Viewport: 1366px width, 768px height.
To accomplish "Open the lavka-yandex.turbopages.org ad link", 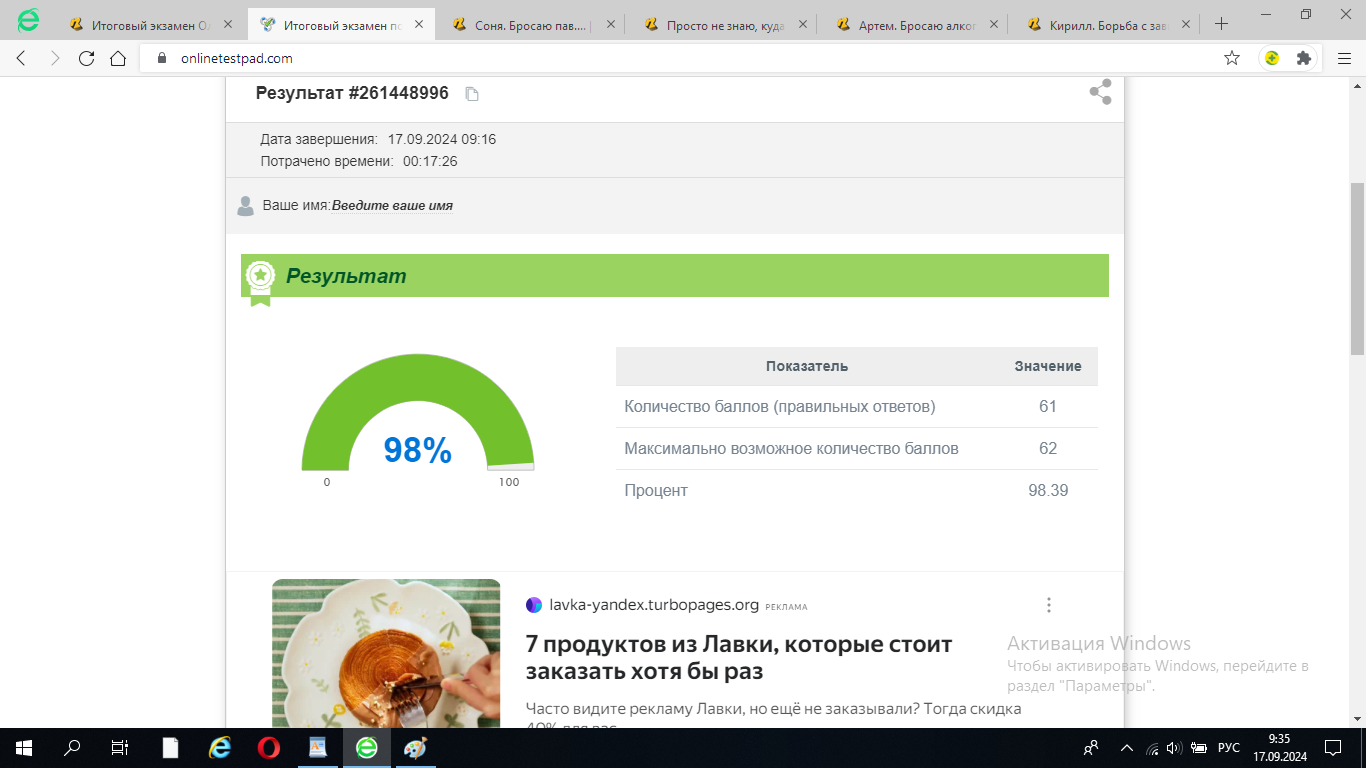I will 654,605.
